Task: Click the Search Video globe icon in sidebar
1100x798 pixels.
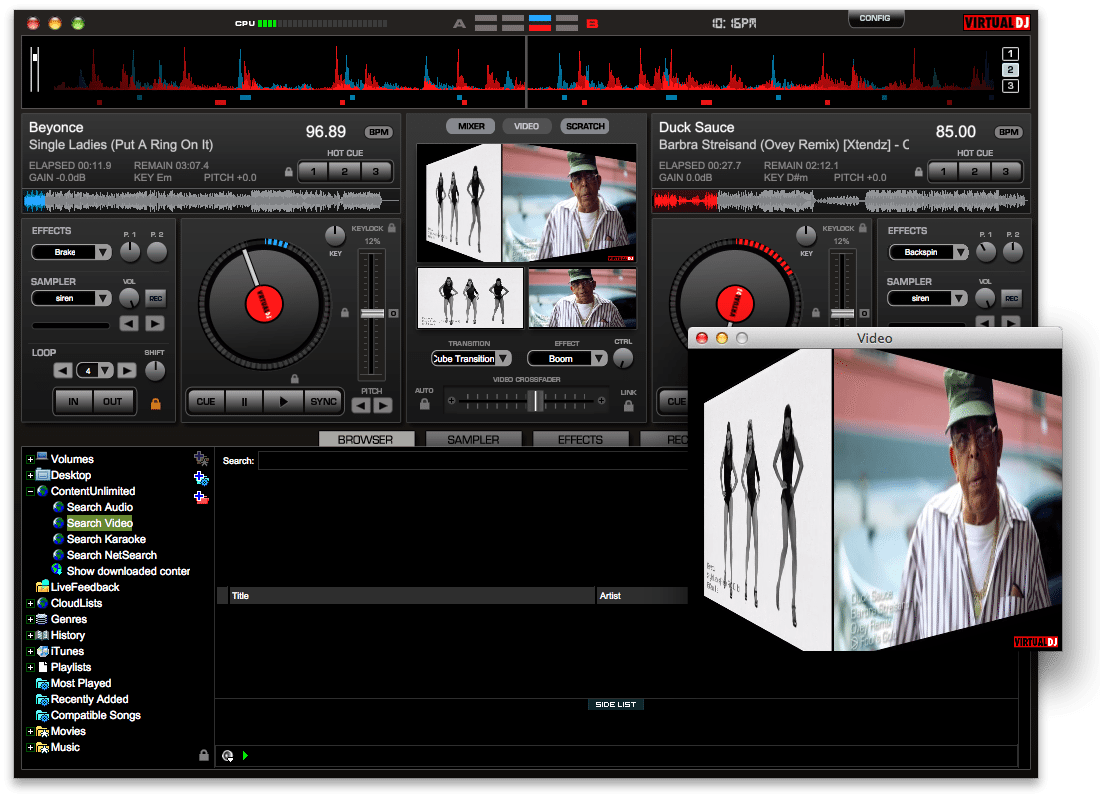Action: pos(57,523)
